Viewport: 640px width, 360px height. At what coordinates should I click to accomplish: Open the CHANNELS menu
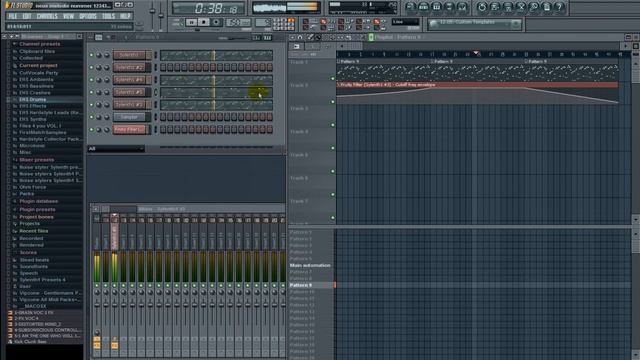click(x=47, y=16)
